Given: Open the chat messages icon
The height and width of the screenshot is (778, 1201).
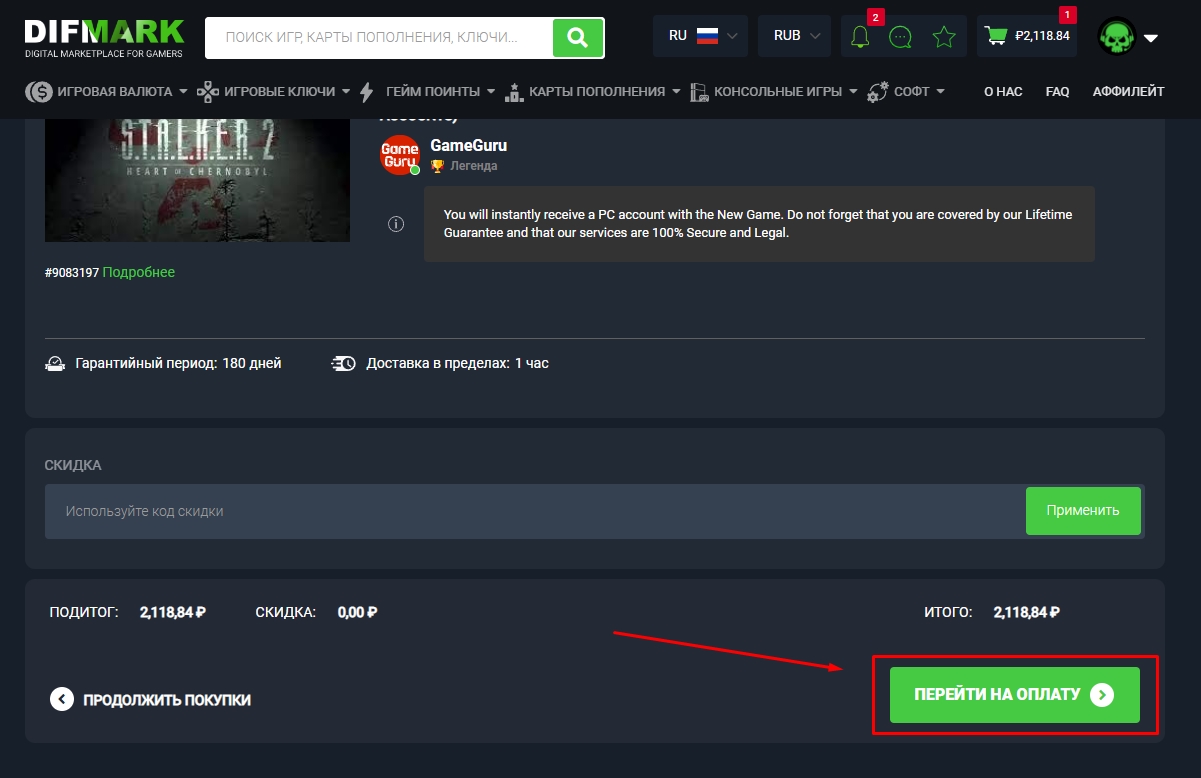Looking at the screenshot, I should point(900,37).
